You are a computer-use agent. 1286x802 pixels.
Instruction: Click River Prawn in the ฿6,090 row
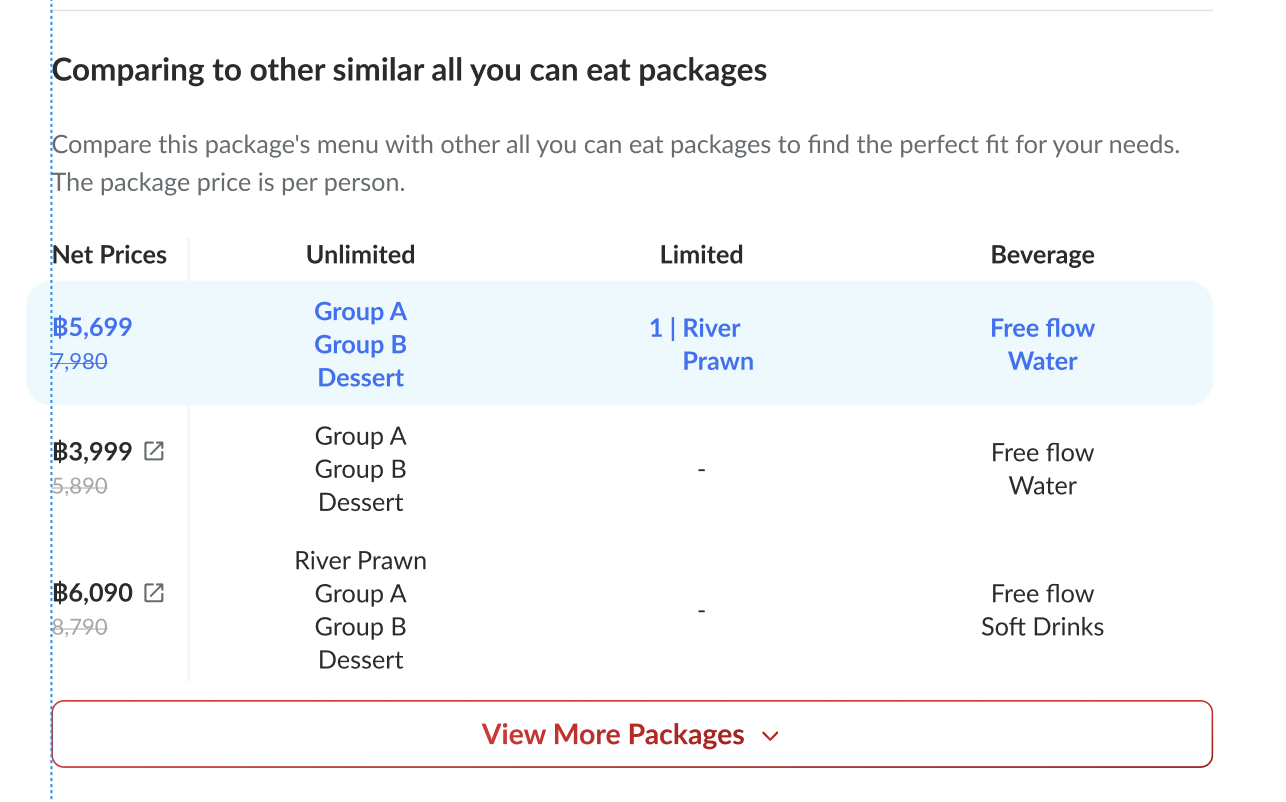pyautogui.click(x=360, y=561)
